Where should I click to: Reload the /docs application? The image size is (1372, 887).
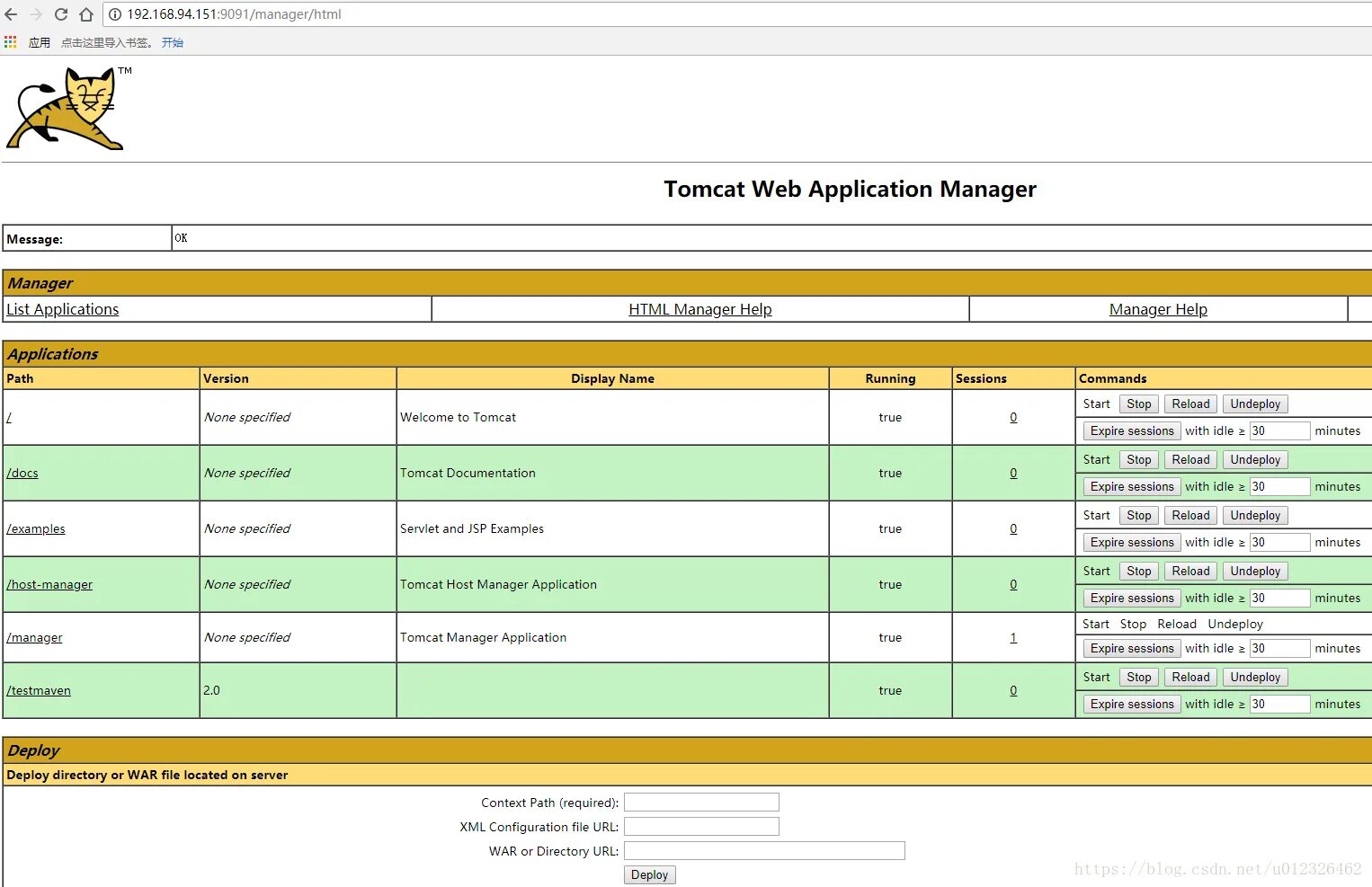pos(1191,460)
